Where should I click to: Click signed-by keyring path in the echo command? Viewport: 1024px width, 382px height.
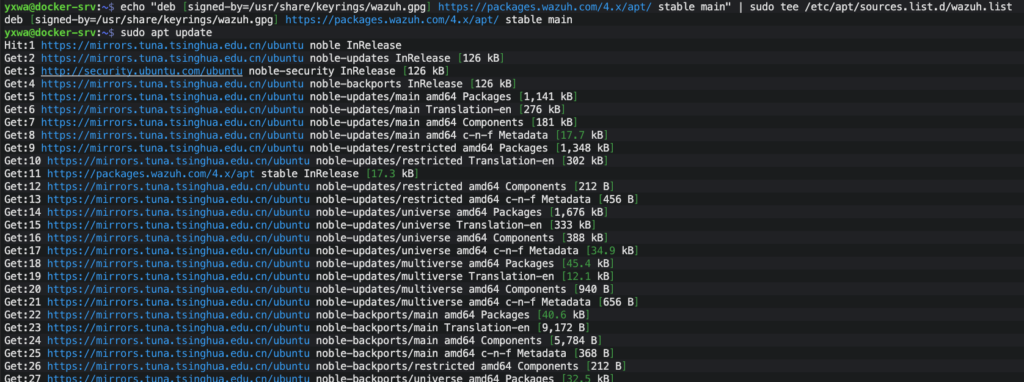(x=304, y=7)
